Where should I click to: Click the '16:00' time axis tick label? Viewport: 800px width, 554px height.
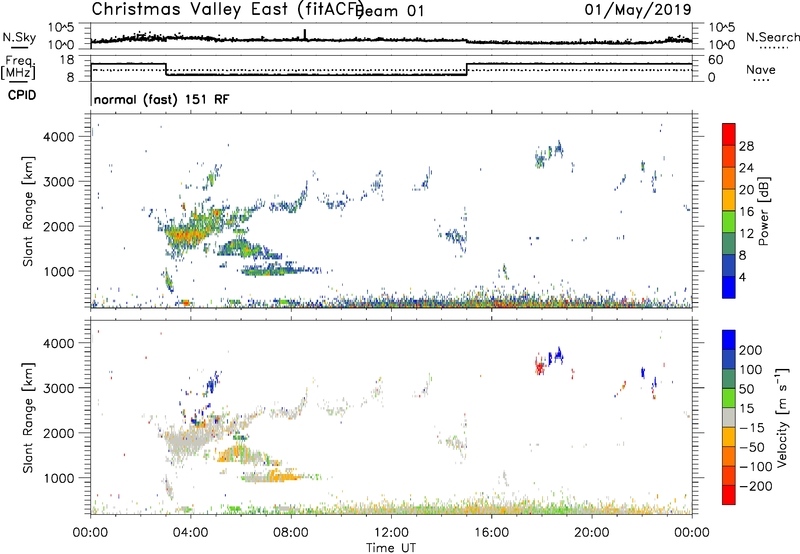tap(491, 533)
